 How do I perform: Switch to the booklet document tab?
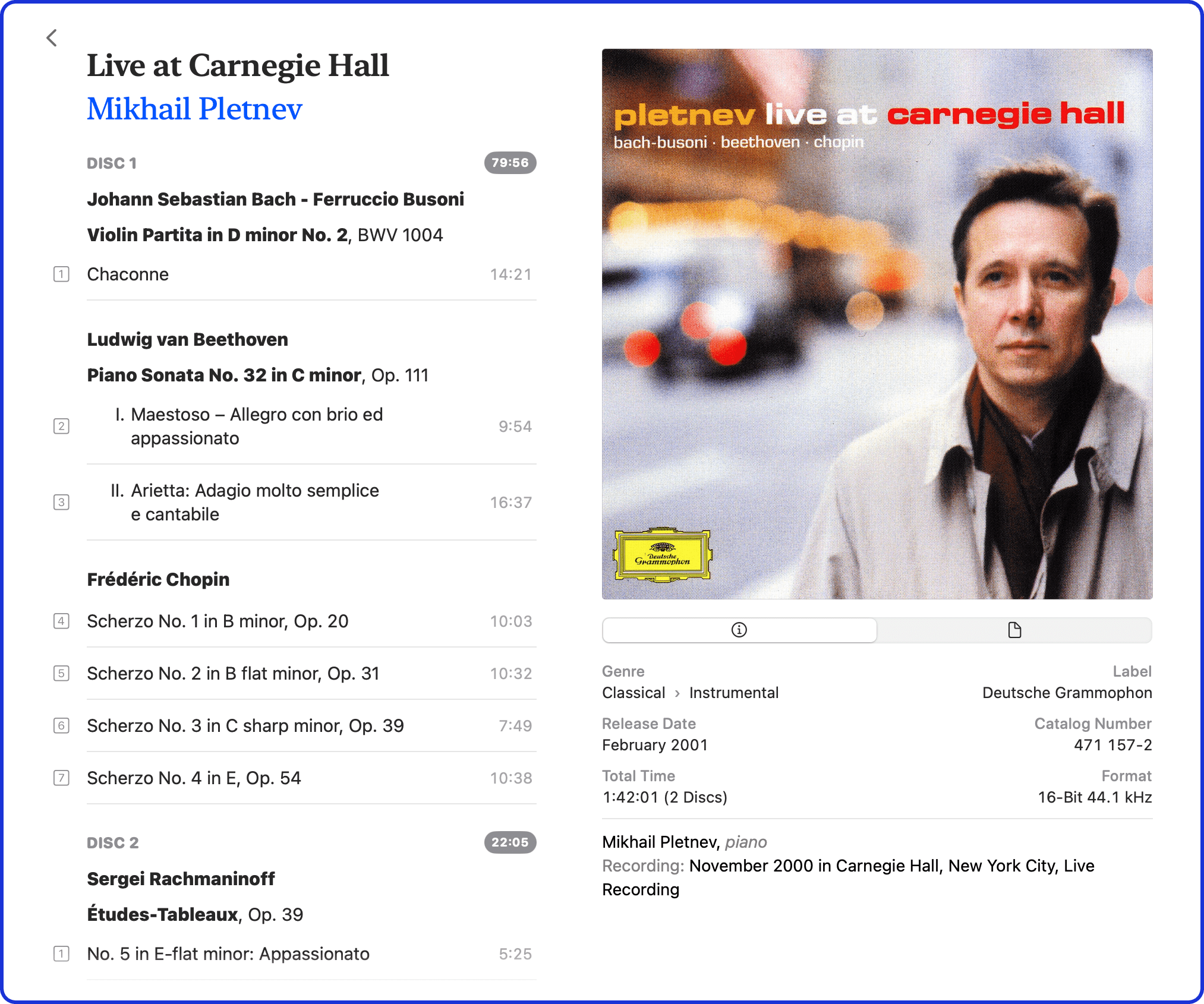click(x=1014, y=630)
